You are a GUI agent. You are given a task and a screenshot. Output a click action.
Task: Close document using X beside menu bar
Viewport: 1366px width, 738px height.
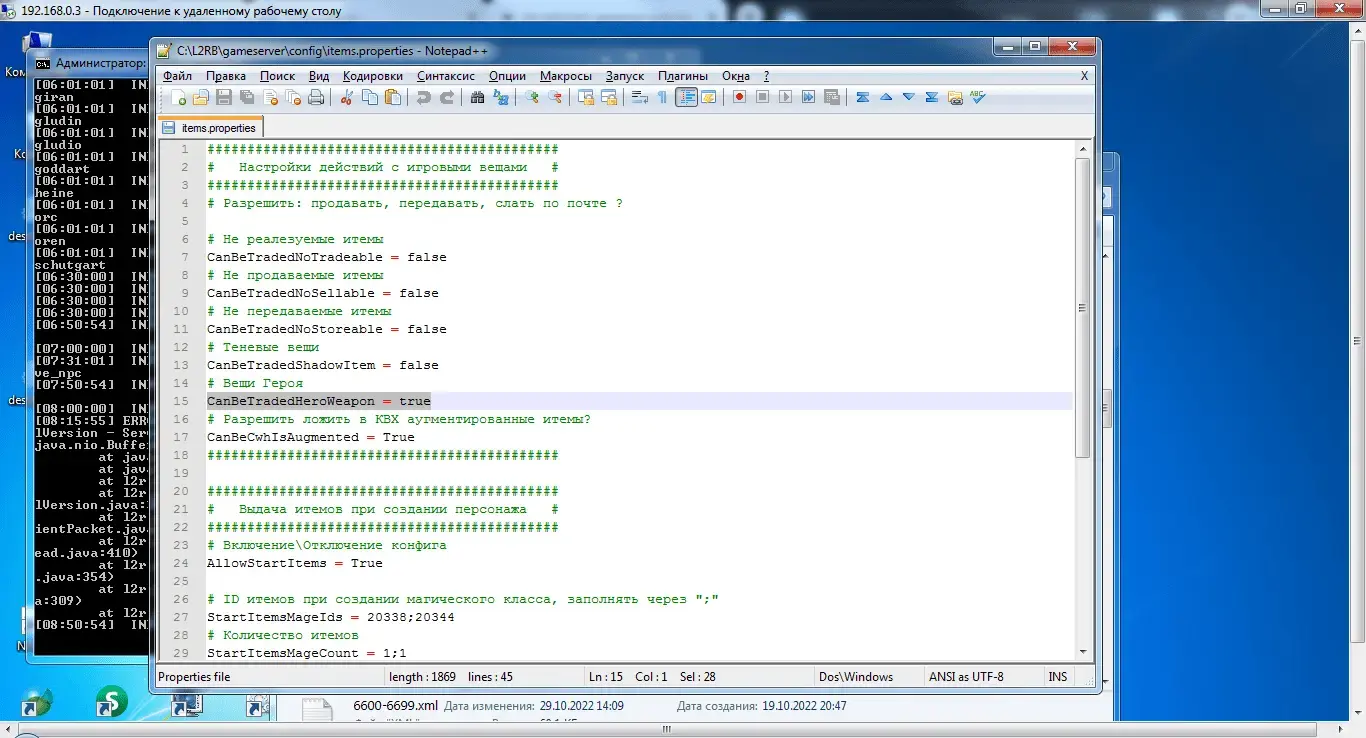[1084, 76]
